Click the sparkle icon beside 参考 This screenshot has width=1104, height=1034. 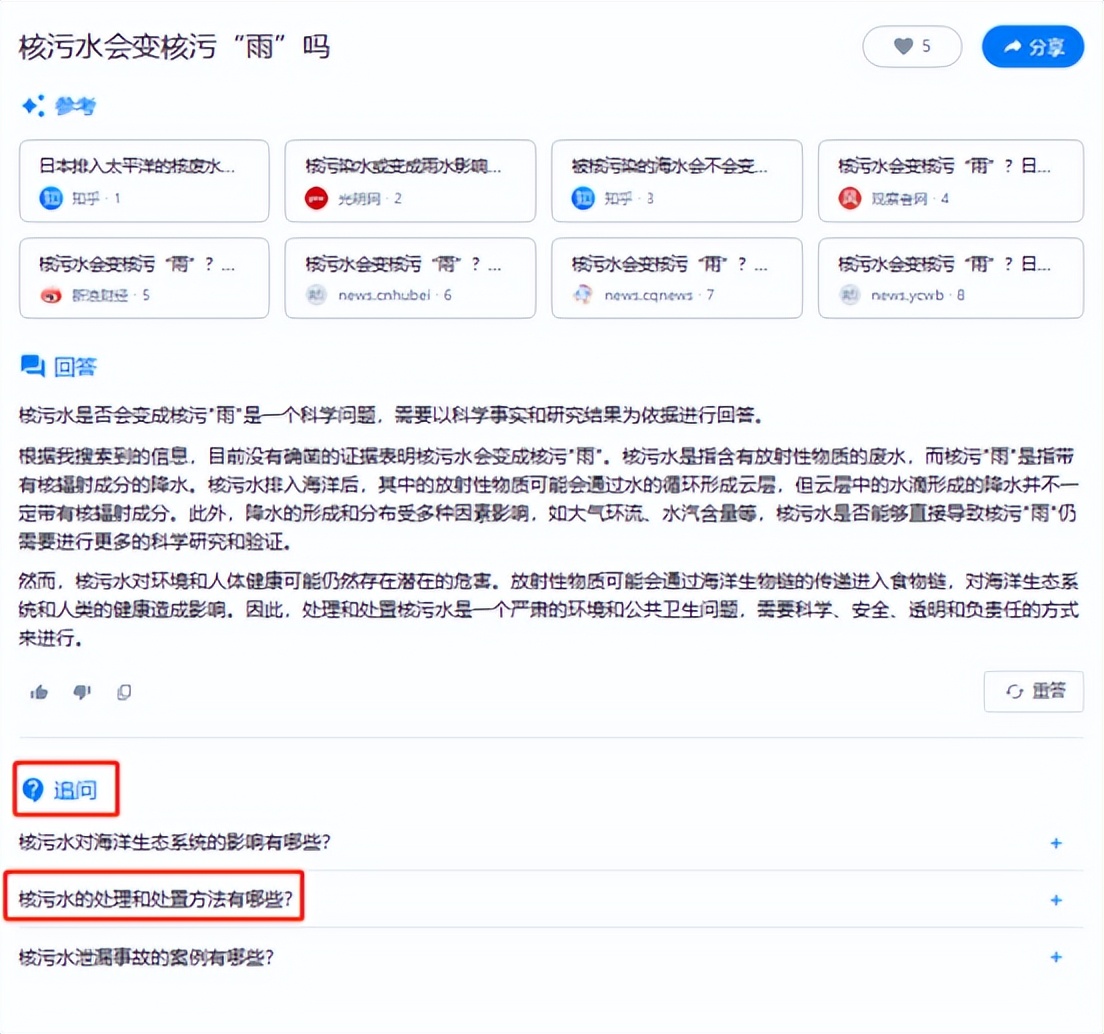point(28,105)
